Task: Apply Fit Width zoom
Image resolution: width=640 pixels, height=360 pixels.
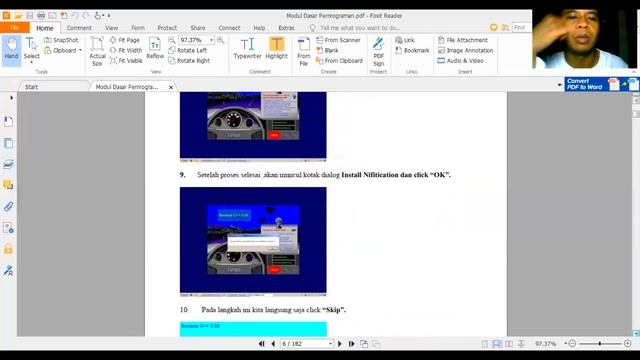Action: (126, 50)
